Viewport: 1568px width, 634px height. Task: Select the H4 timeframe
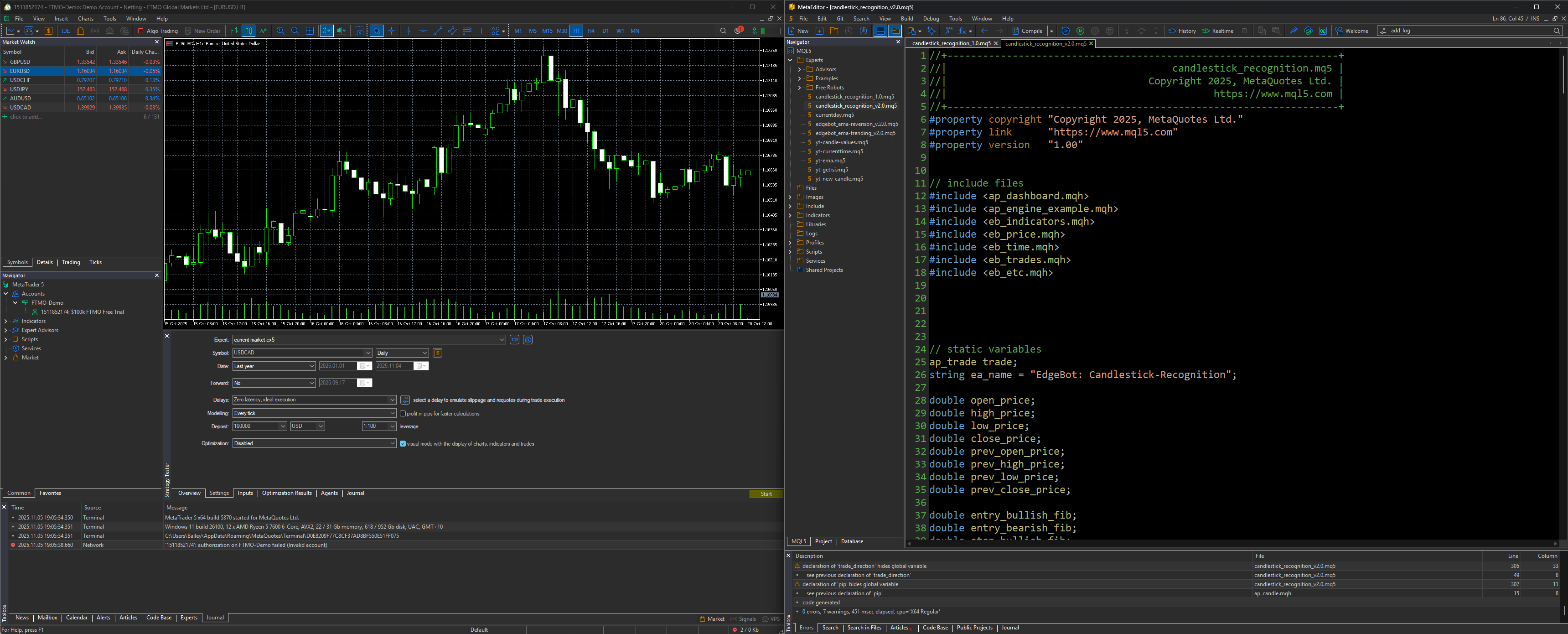[590, 31]
